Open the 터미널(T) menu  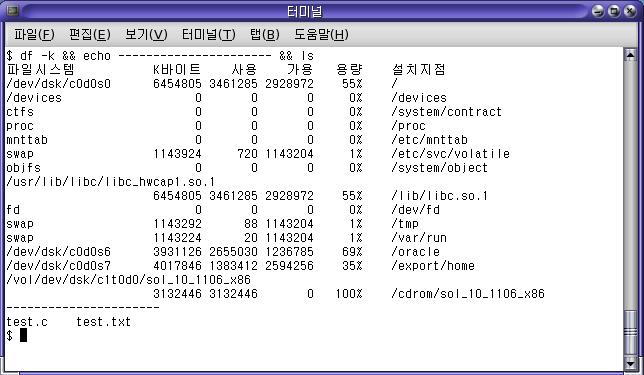209,35
